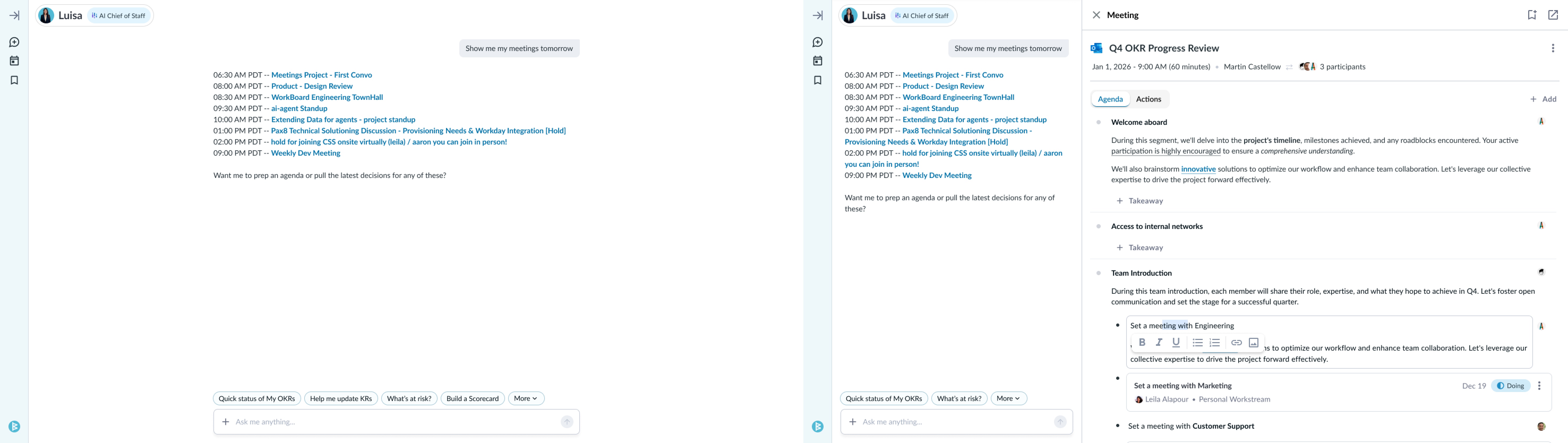This screenshot has height=443, width=1568.
Task: Click the send arrow in the right chat input
Action: point(1060,422)
